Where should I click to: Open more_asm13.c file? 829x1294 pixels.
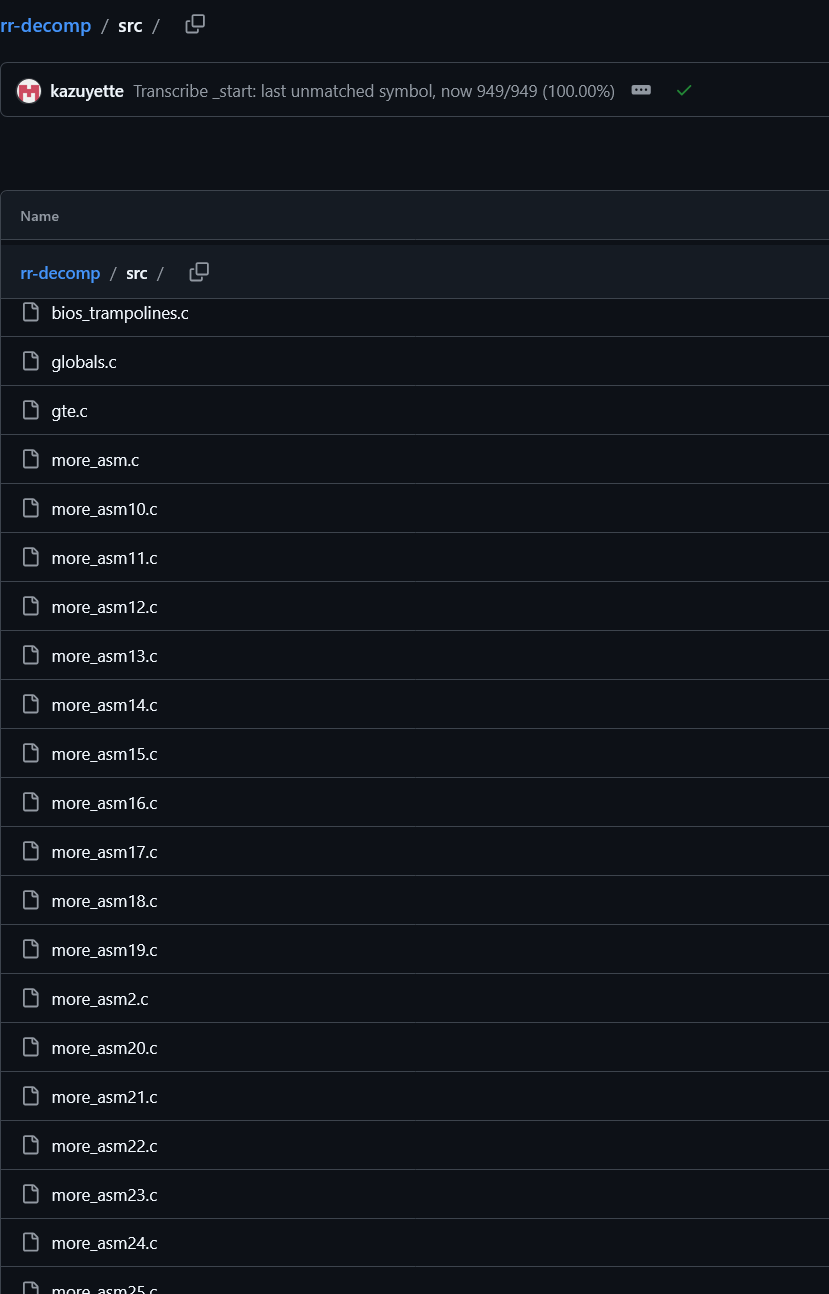click(x=104, y=656)
